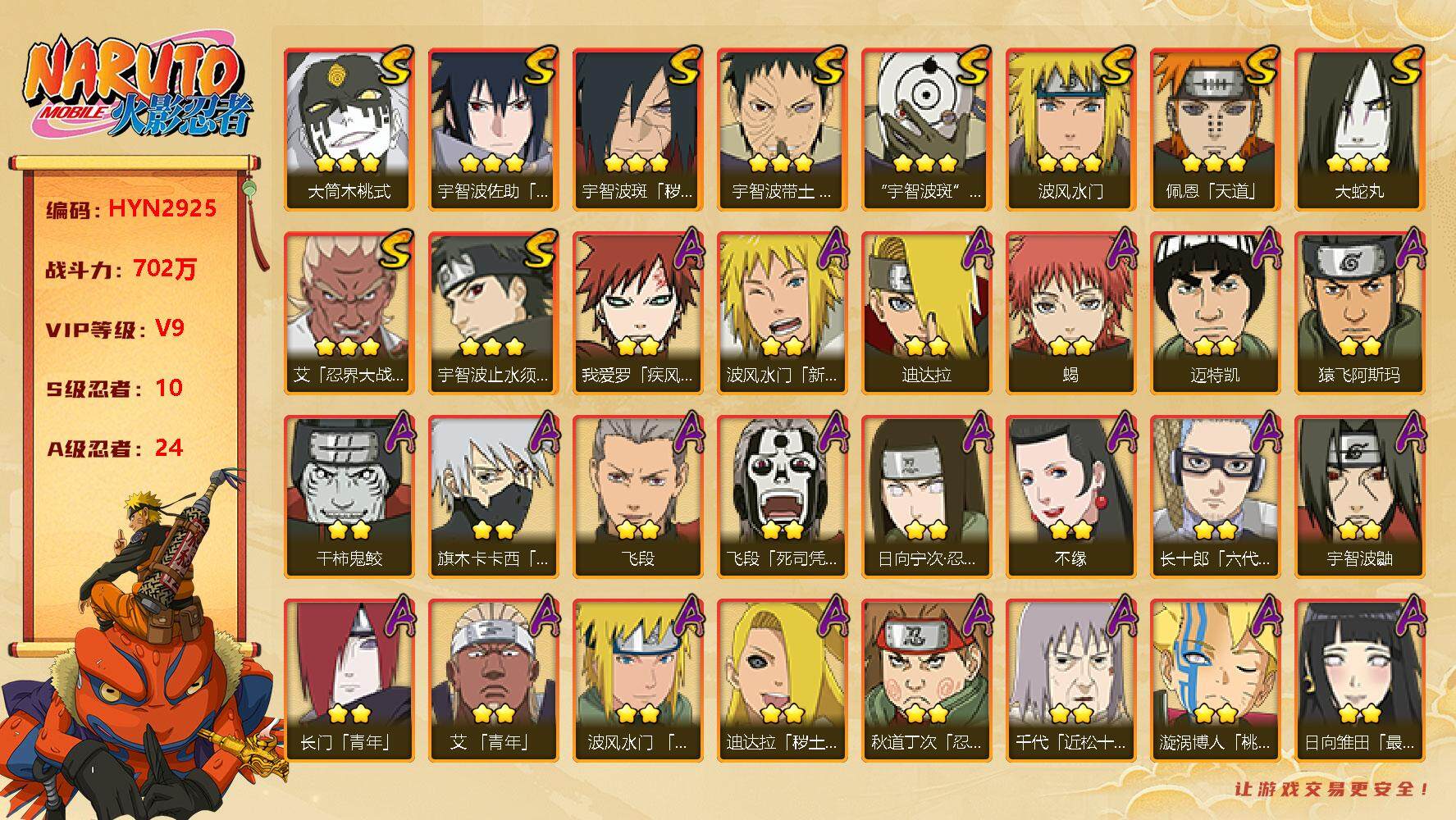Choose the 宇智波鼬 card

(x=1359, y=497)
